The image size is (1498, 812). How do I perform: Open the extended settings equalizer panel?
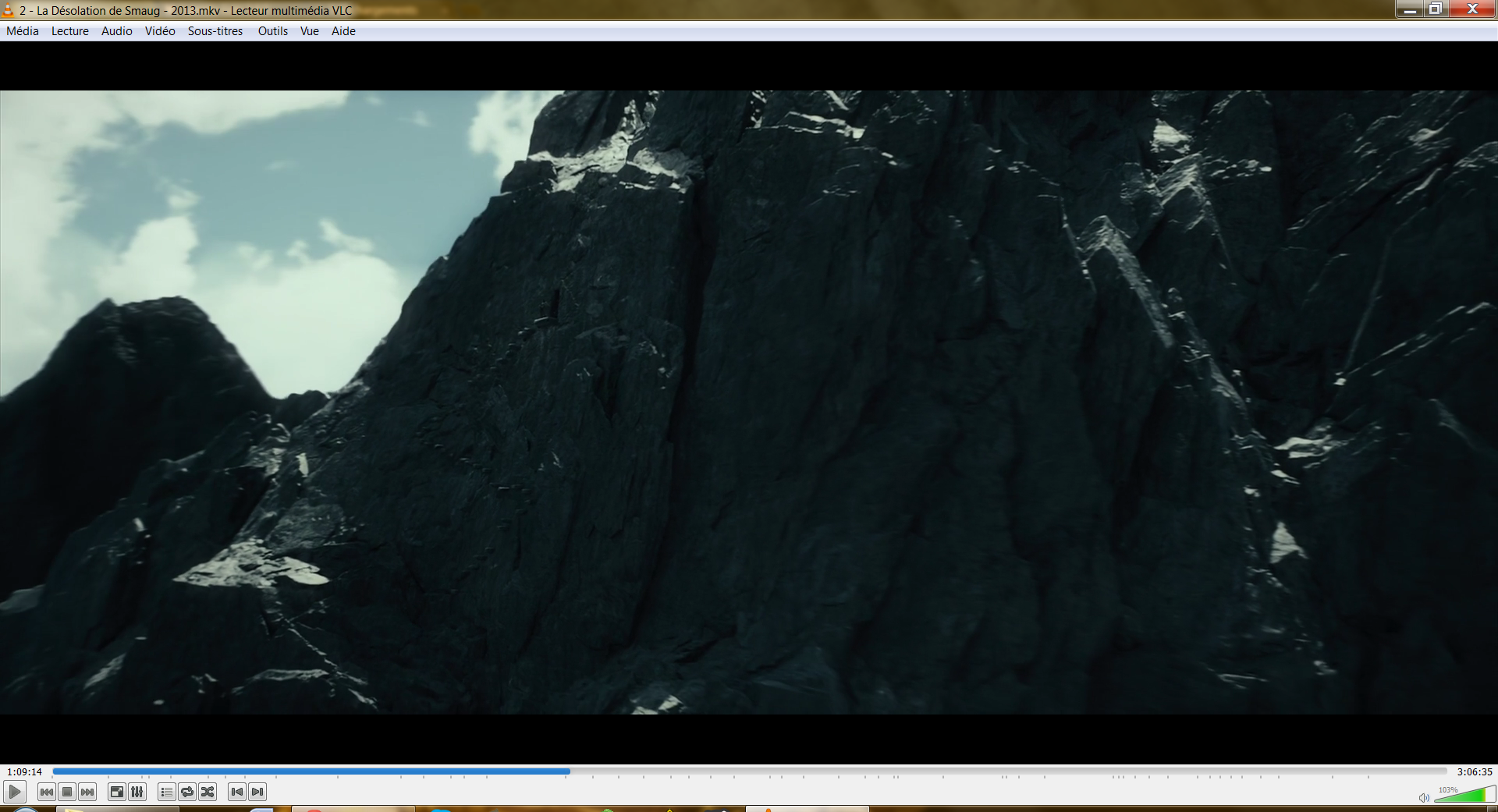click(x=137, y=792)
